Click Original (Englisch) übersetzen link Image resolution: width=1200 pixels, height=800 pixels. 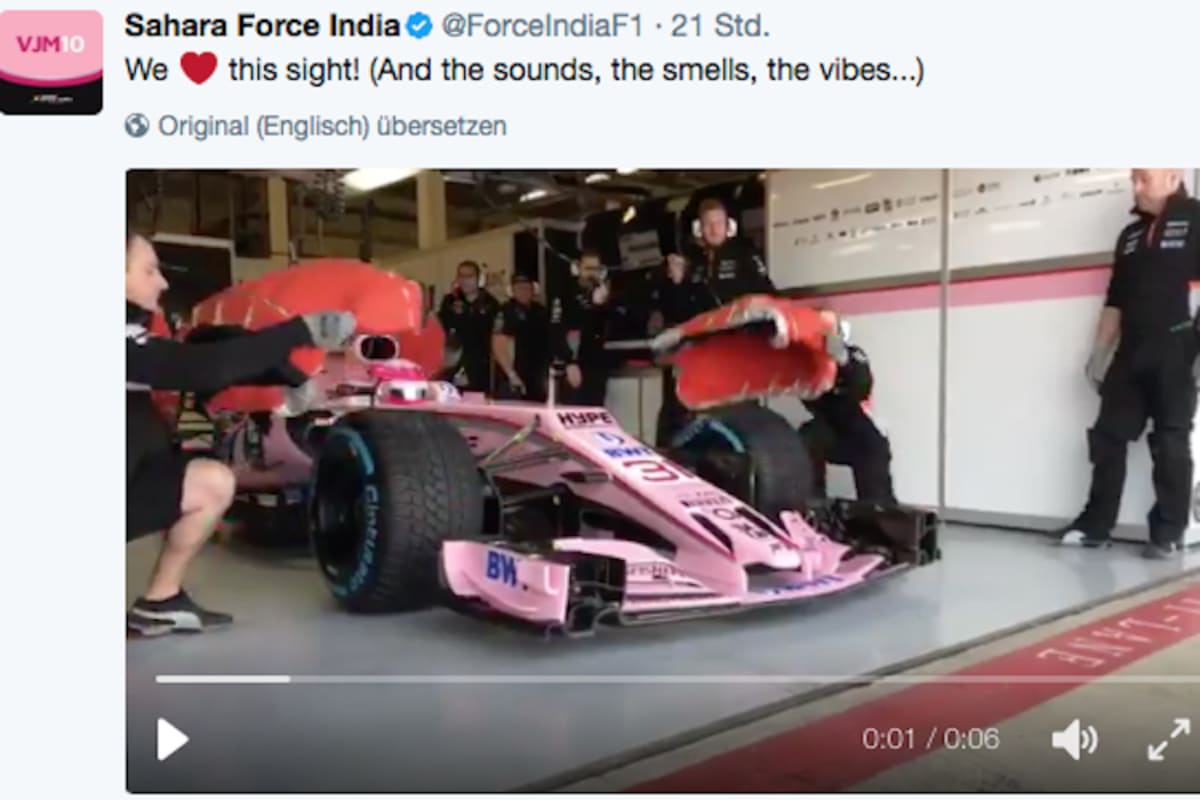332,126
